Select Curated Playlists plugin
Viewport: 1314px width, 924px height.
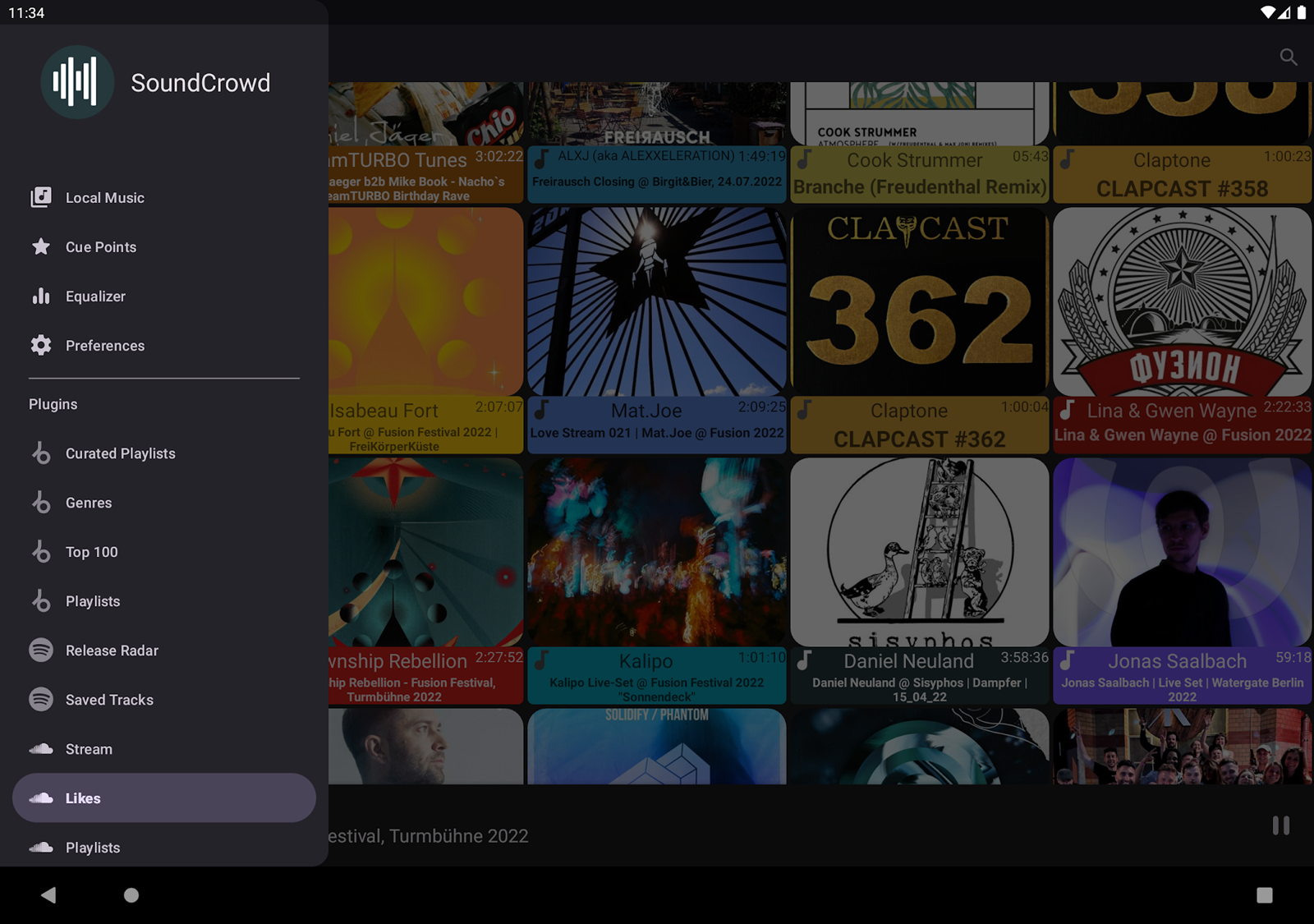164,453
